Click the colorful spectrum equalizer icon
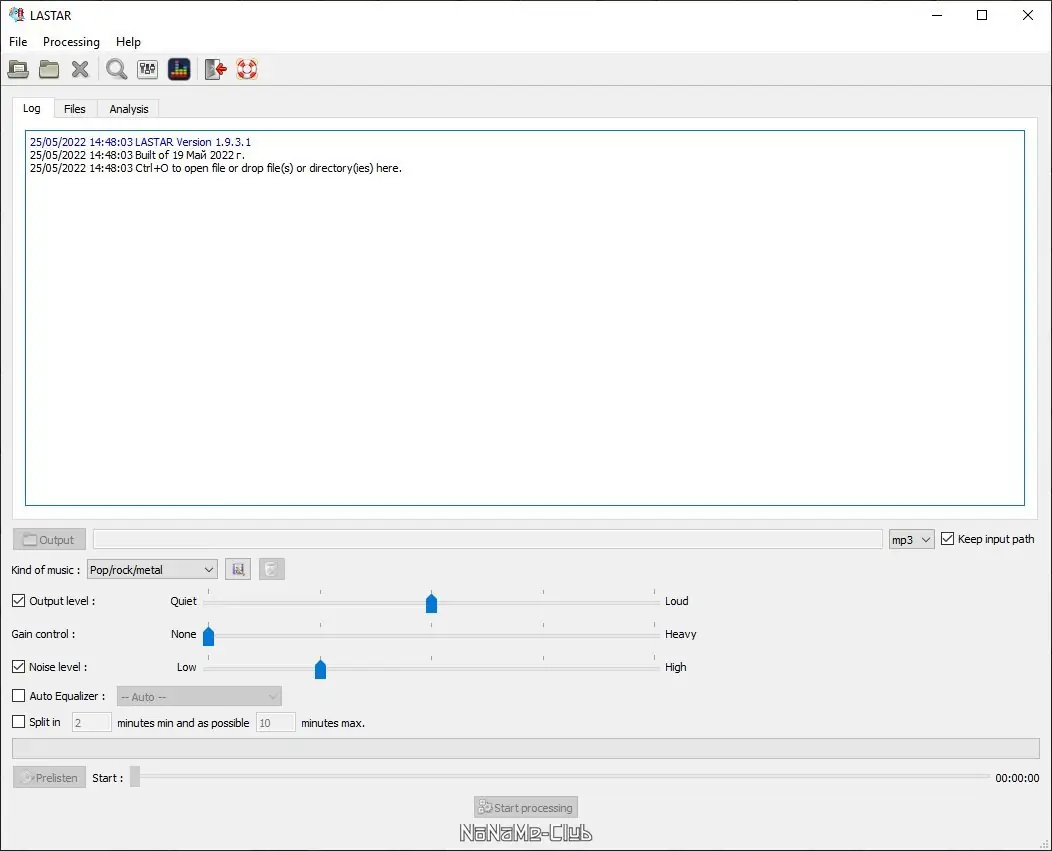 click(x=179, y=69)
